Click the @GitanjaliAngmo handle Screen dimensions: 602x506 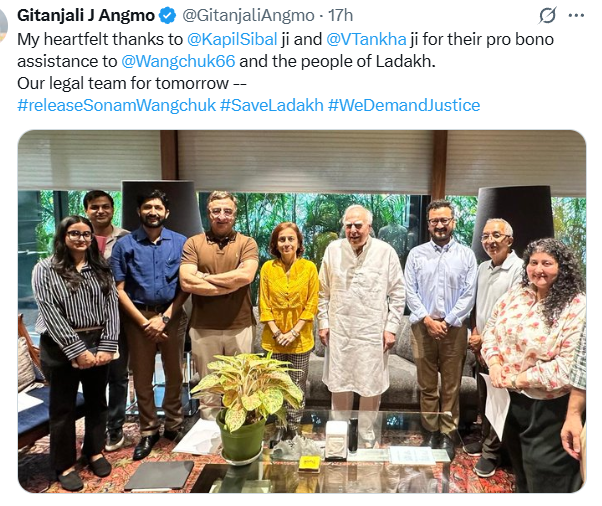pos(248,16)
